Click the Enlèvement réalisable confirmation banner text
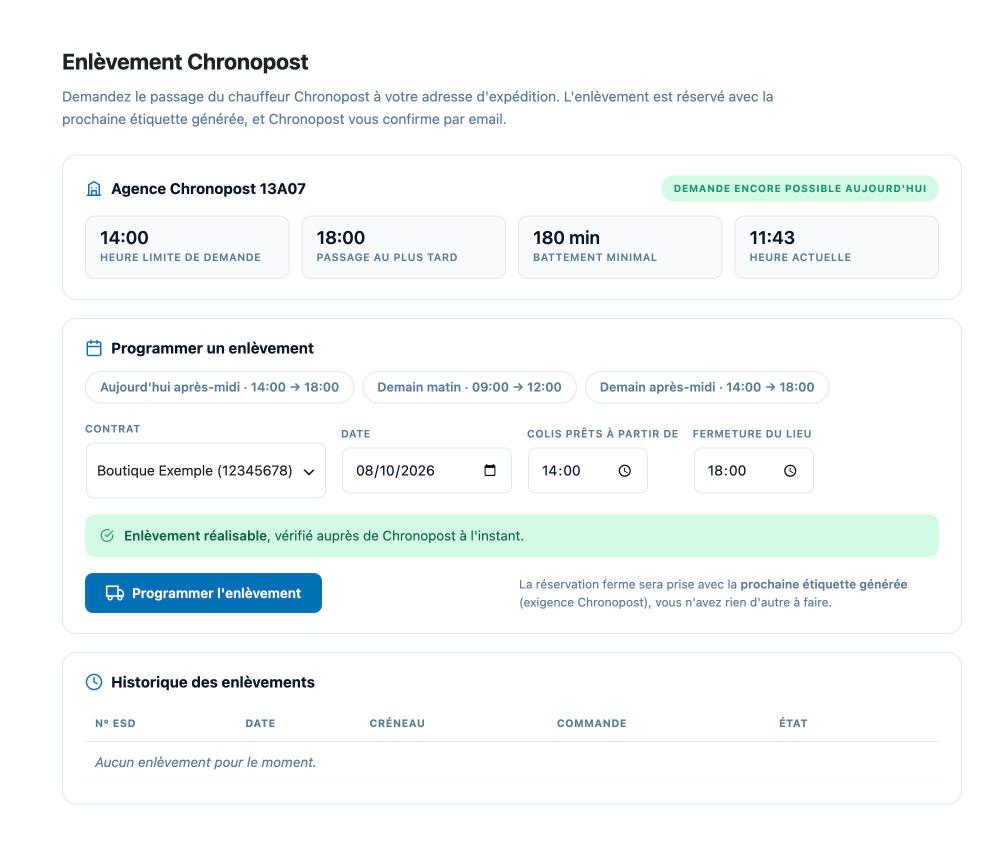The image size is (1000, 857). click(x=323, y=536)
